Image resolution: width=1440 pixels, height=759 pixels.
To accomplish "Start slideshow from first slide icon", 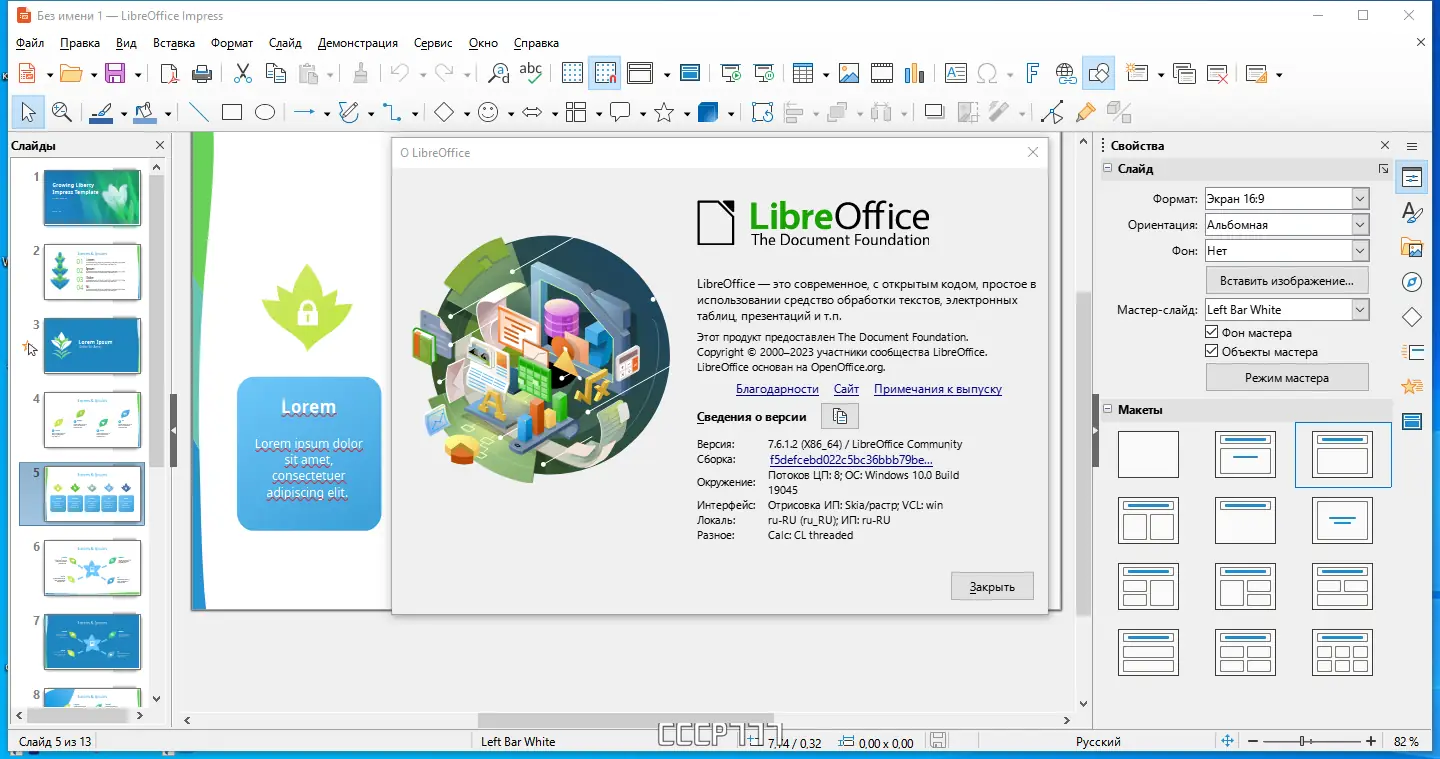I will [733, 73].
